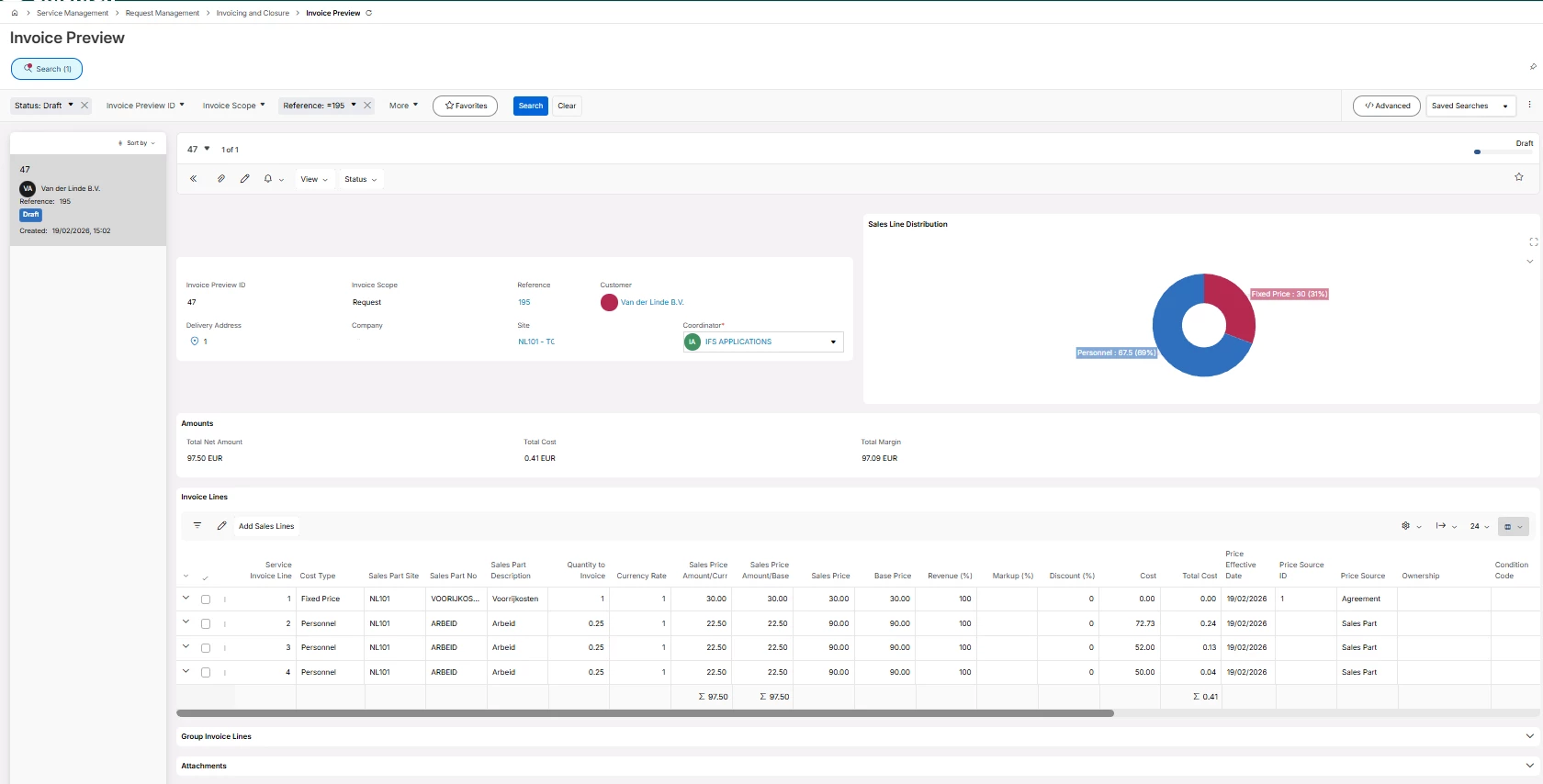Click the horizontal scrollbar under Invoice Lines
This screenshot has height=784, width=1543.
[x=645, y=713]
